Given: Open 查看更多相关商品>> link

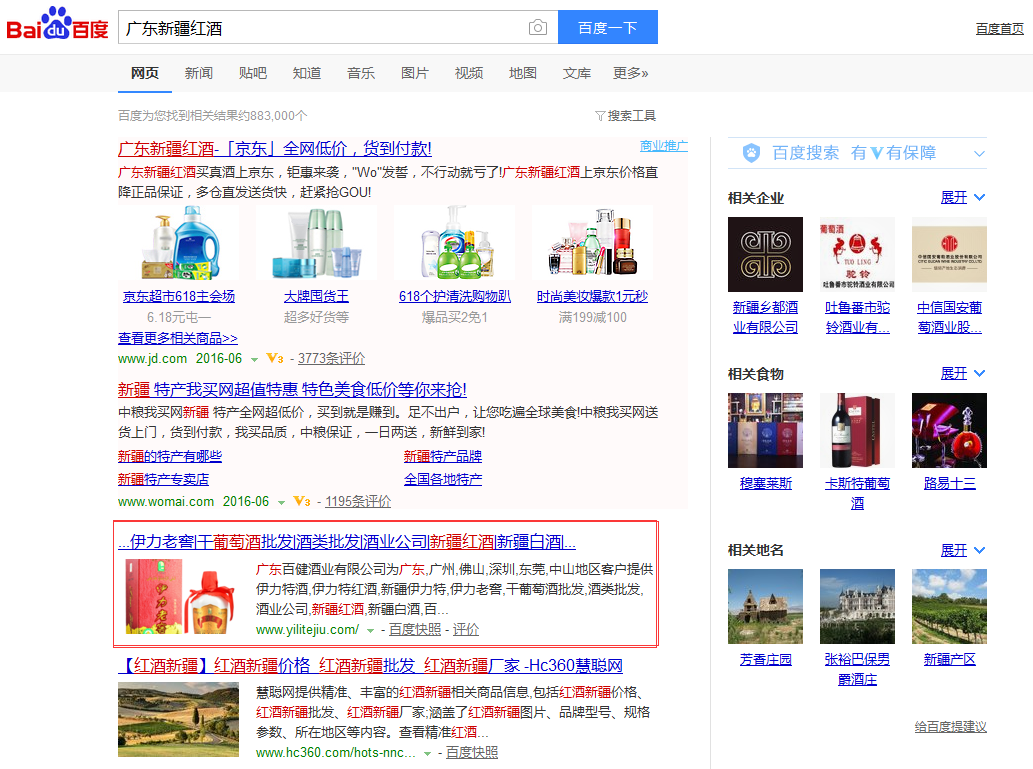Looking at the screenshot, I should point(178,338).
